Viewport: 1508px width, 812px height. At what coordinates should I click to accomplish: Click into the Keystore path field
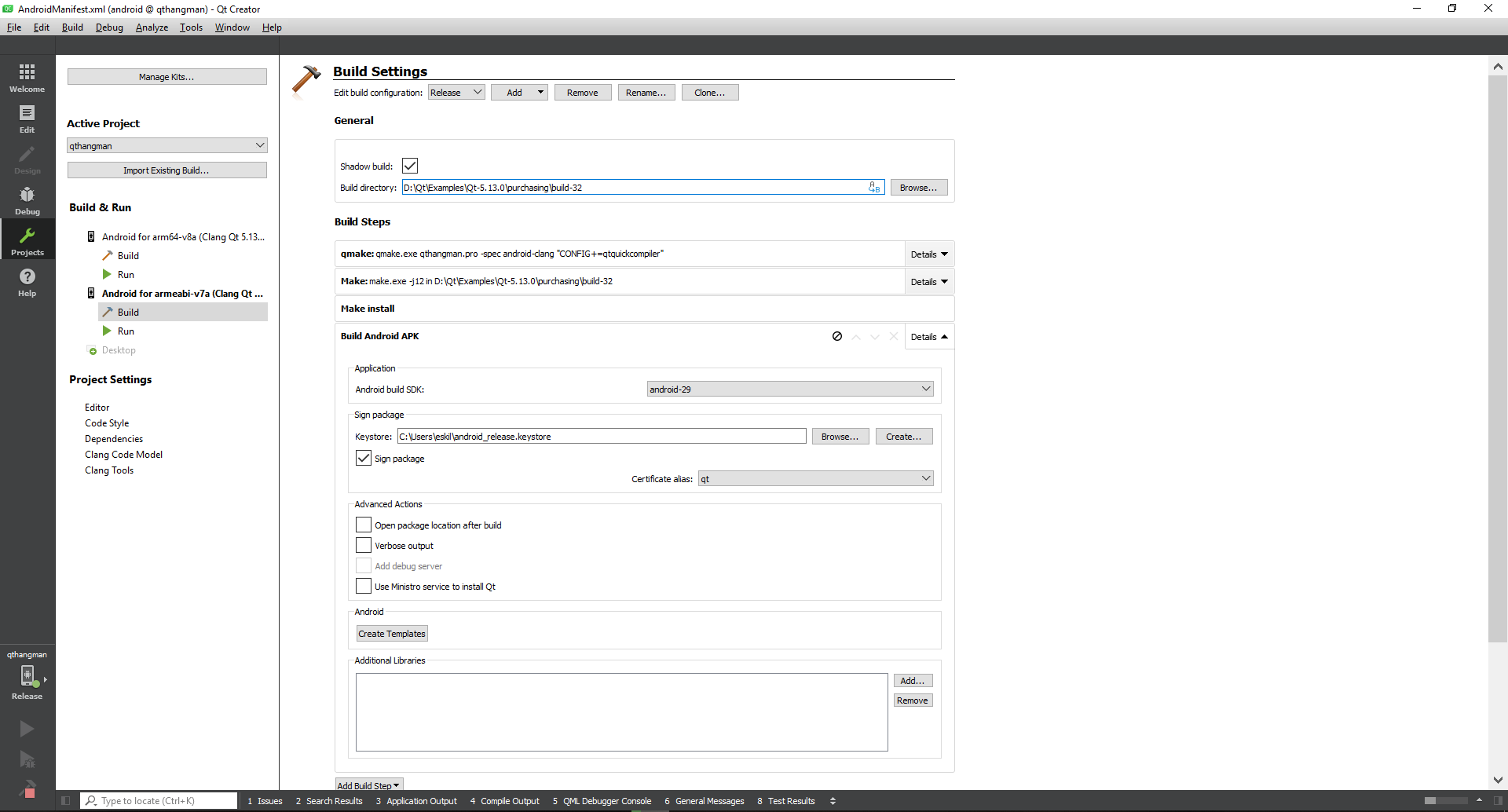click(x=602, y=437)
